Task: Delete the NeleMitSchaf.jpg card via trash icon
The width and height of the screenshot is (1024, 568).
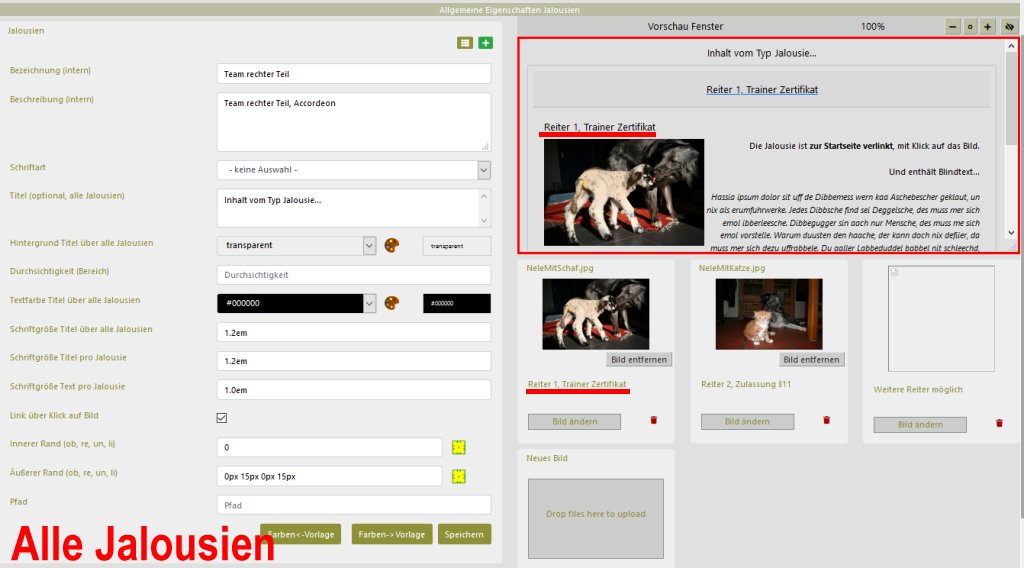Action: pyautogui.click(x=654, y=421)
